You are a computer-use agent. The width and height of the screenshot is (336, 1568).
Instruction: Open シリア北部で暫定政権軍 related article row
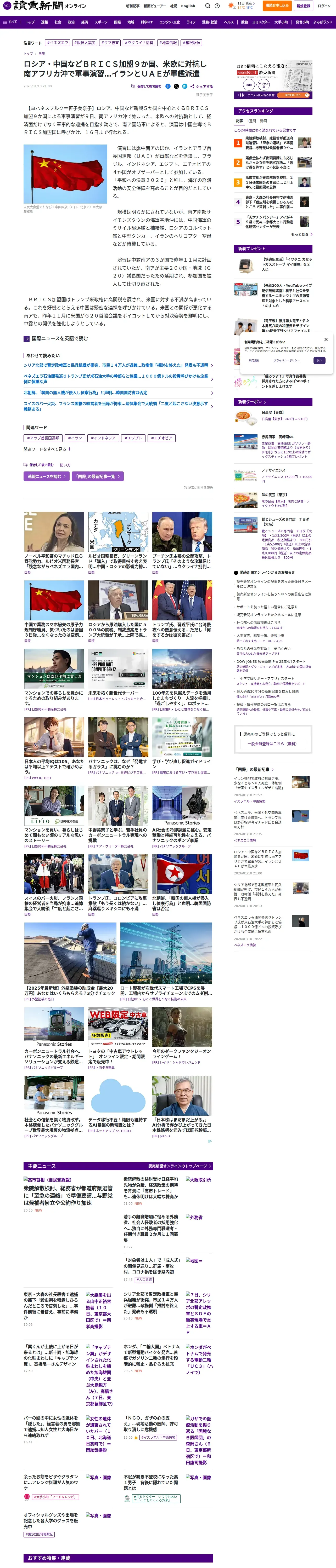(118, 365)
